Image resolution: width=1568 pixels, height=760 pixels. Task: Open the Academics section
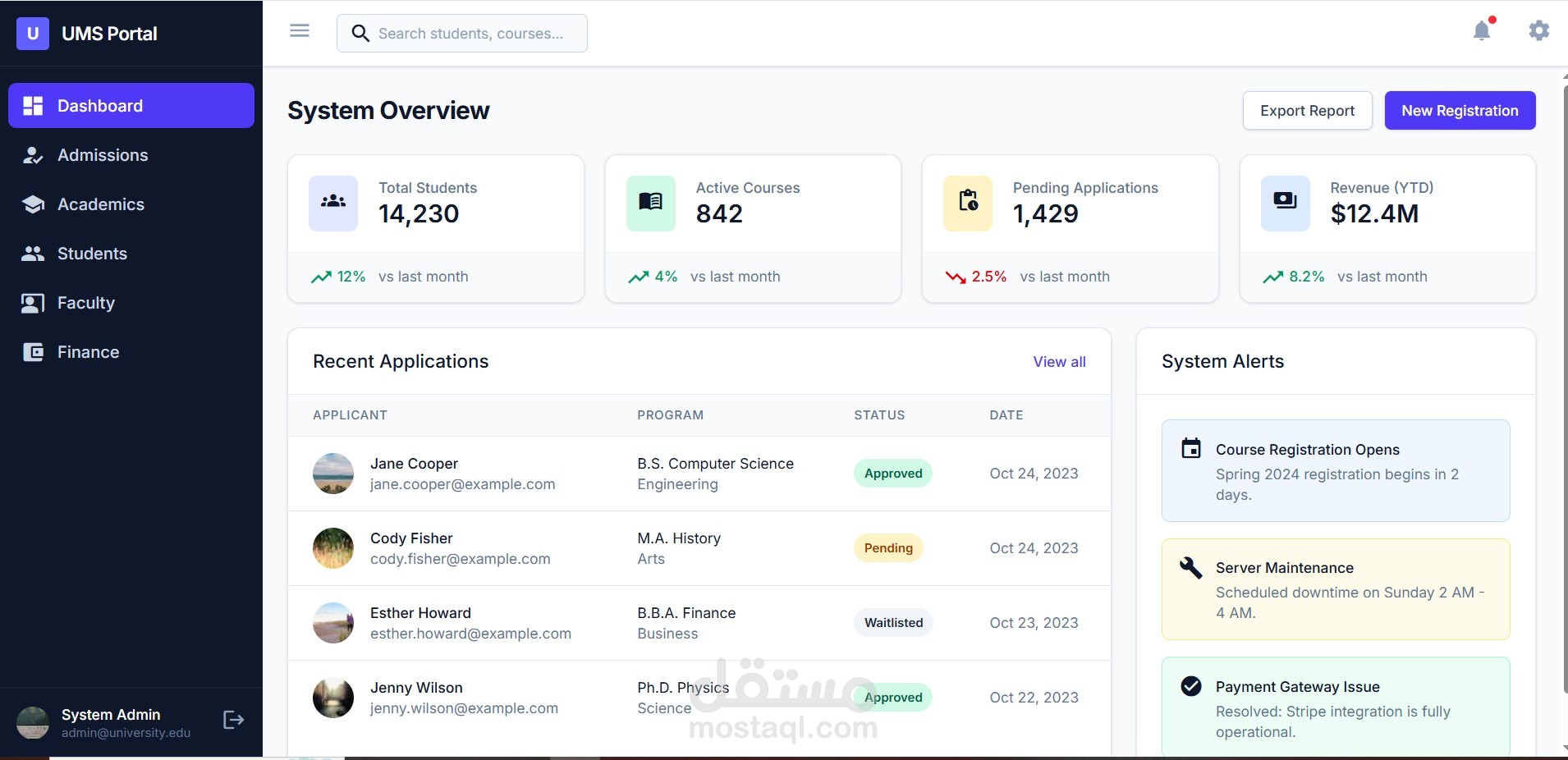(131, 204)
